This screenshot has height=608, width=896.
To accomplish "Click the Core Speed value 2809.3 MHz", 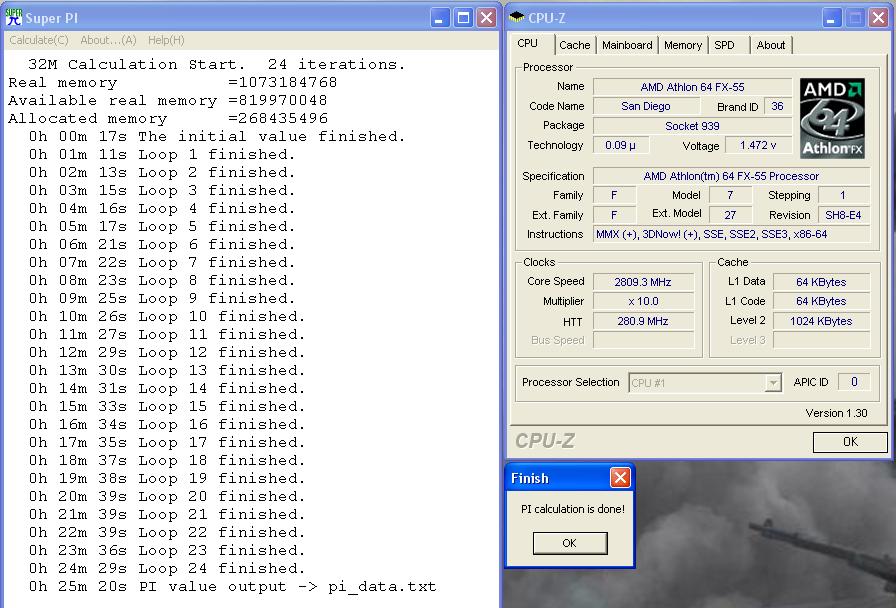I will click(x=643, y=282).
